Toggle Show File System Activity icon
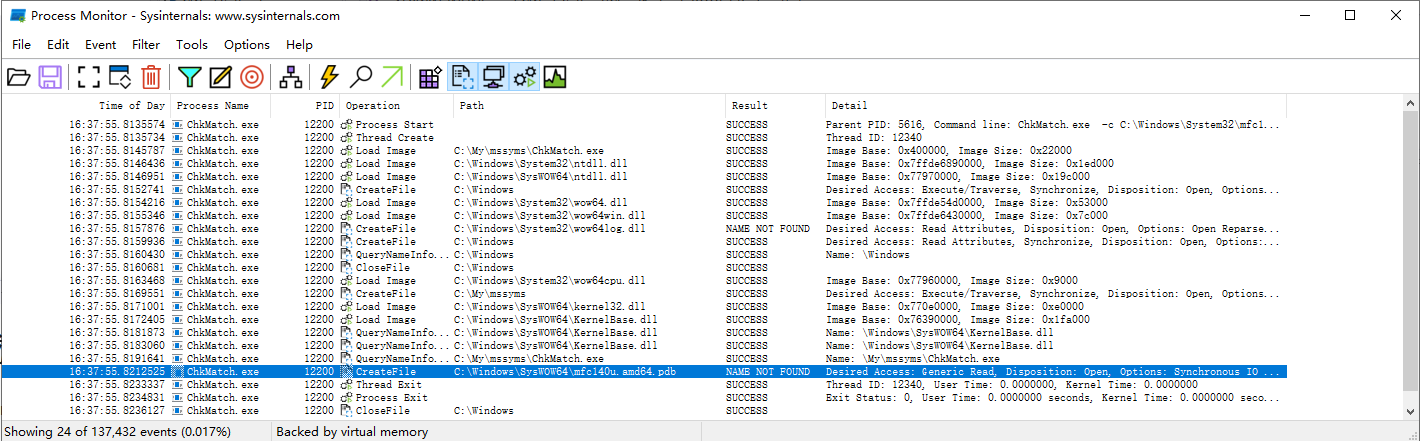Screen dimensions: 1420x441 coord(462,77)
